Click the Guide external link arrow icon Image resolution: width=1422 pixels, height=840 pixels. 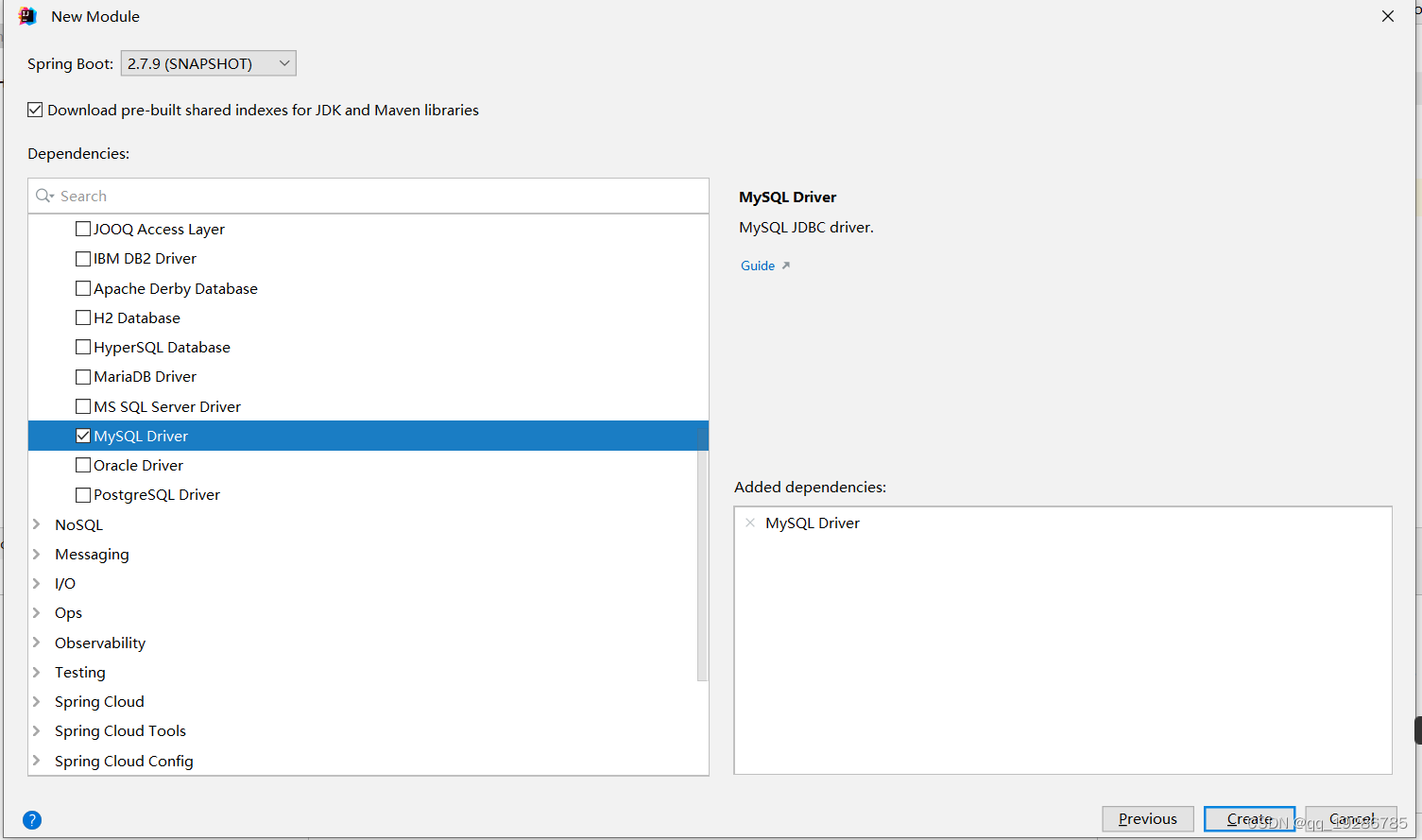(786, 266)
